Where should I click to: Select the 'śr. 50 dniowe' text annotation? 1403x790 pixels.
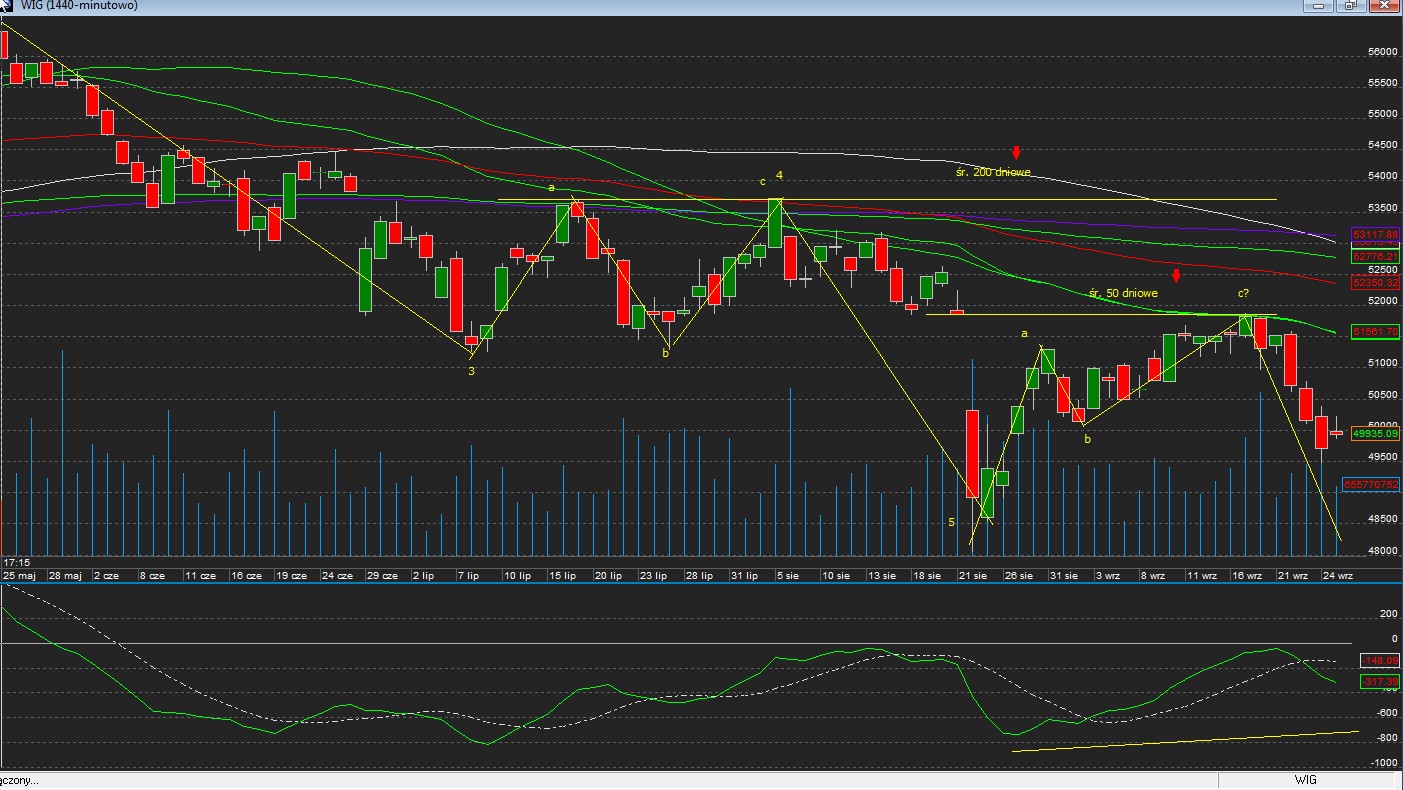point(1123,294)
